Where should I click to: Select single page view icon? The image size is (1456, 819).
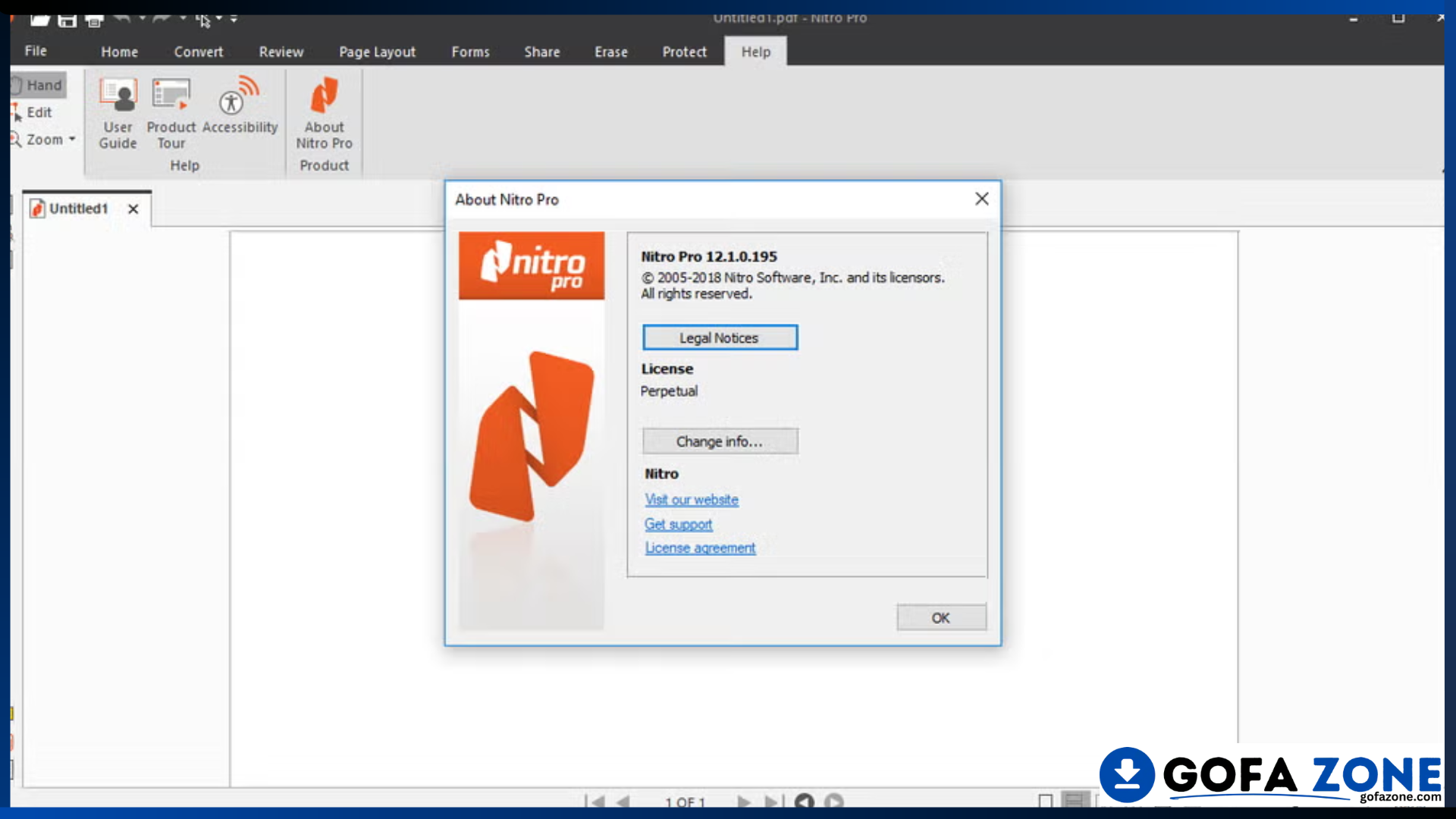[x=1045, y=801]
